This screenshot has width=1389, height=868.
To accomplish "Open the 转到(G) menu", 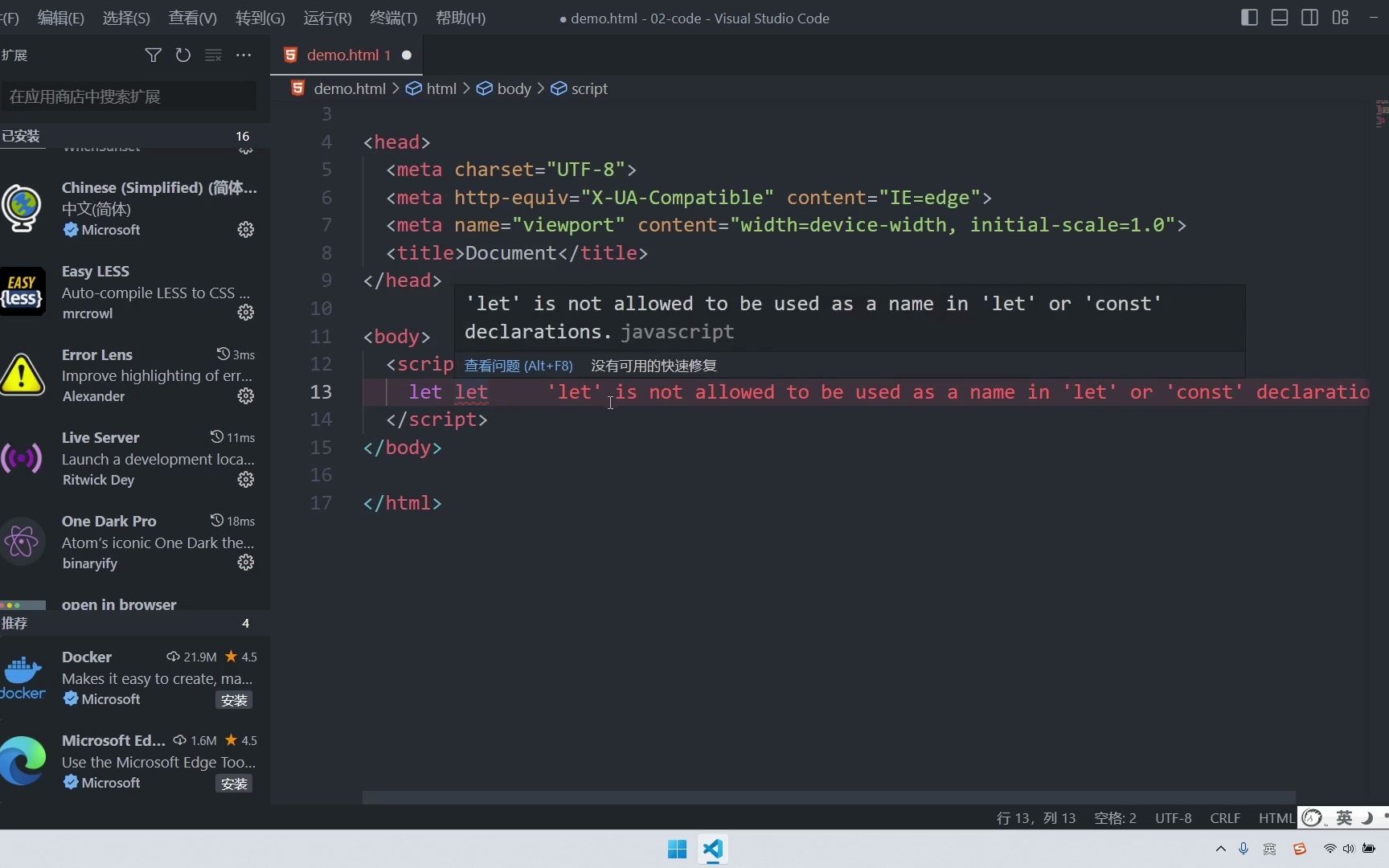I will 260,18.
